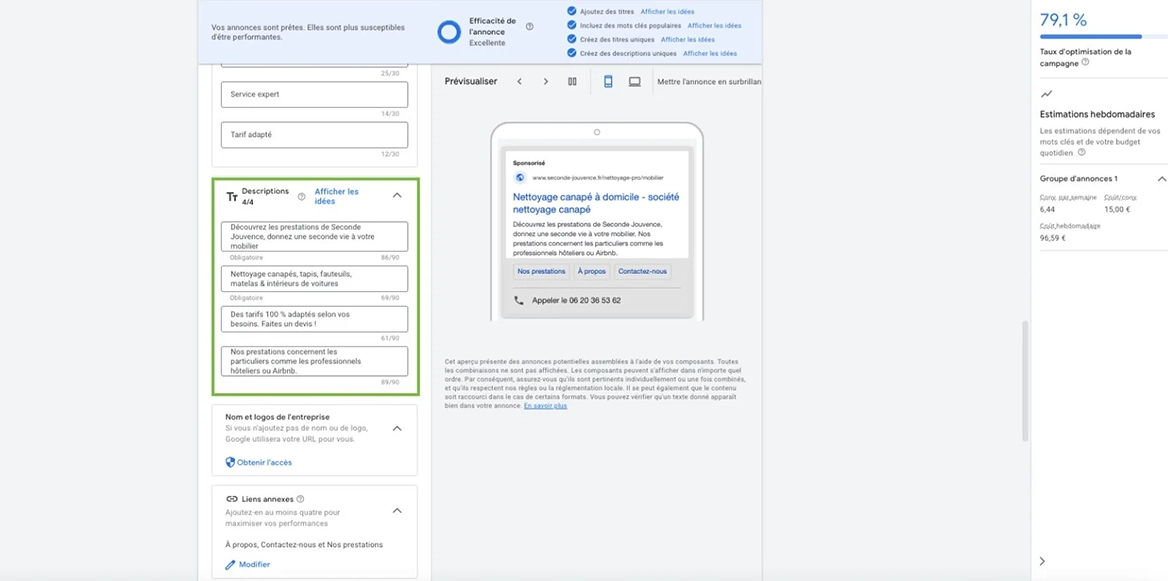Click the globe icon in the ad preview

coord(520,177)
